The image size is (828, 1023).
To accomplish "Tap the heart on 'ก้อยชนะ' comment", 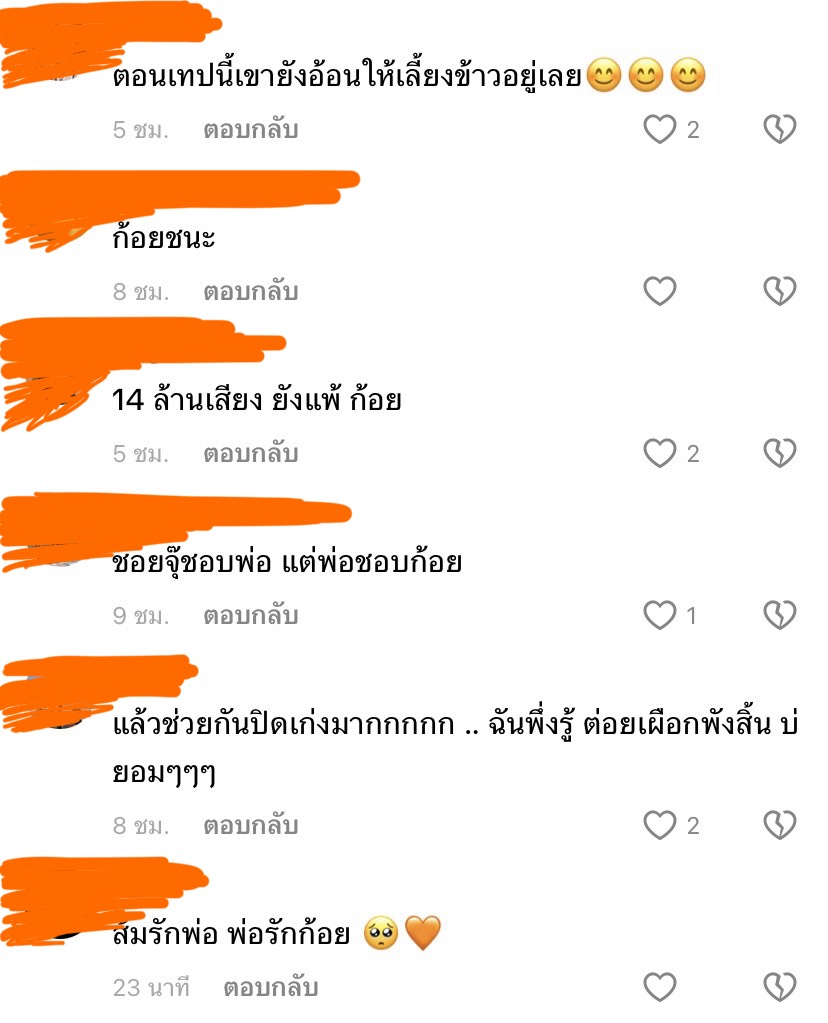I will click(x=660, y=291).
